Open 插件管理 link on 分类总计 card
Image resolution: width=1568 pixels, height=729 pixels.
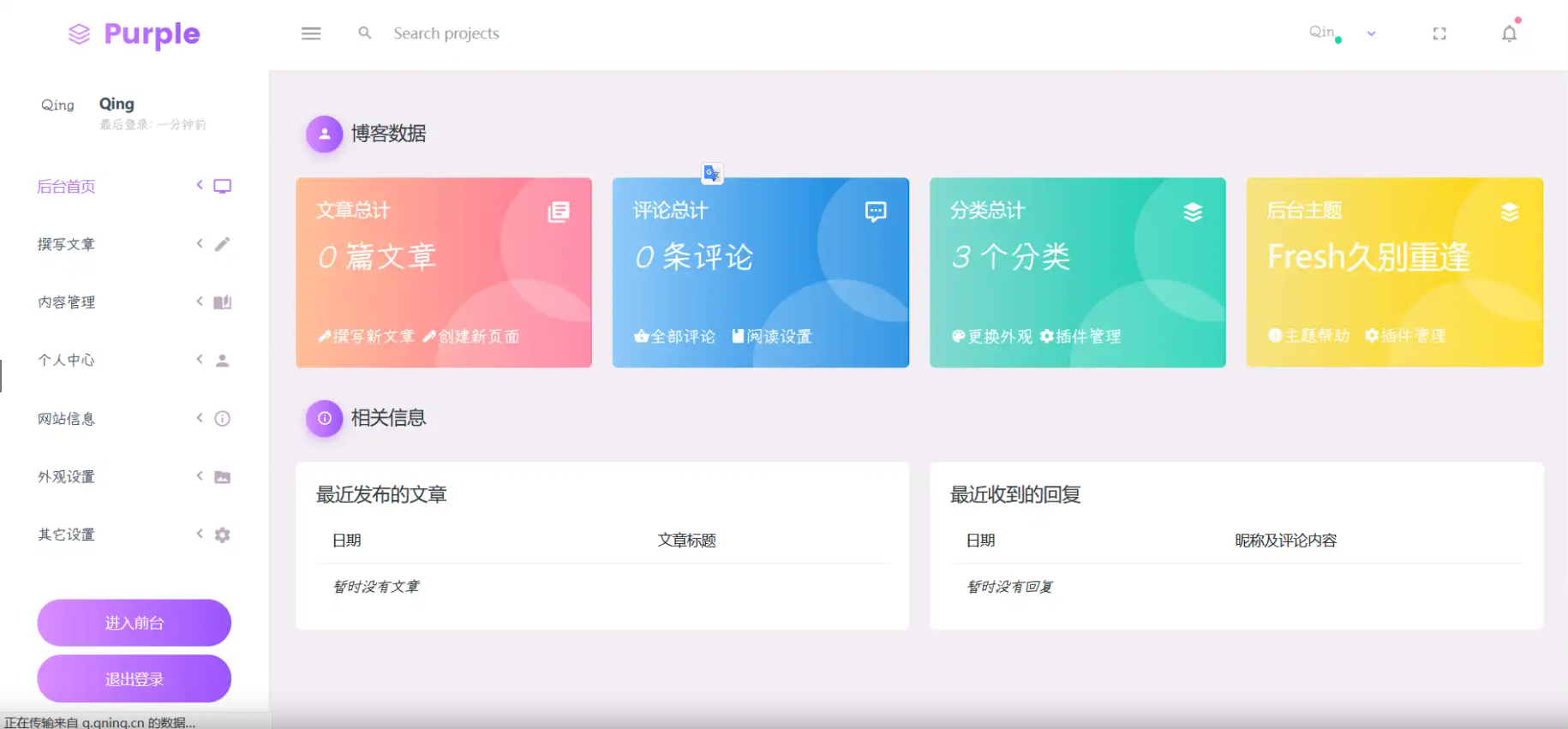1080,337
